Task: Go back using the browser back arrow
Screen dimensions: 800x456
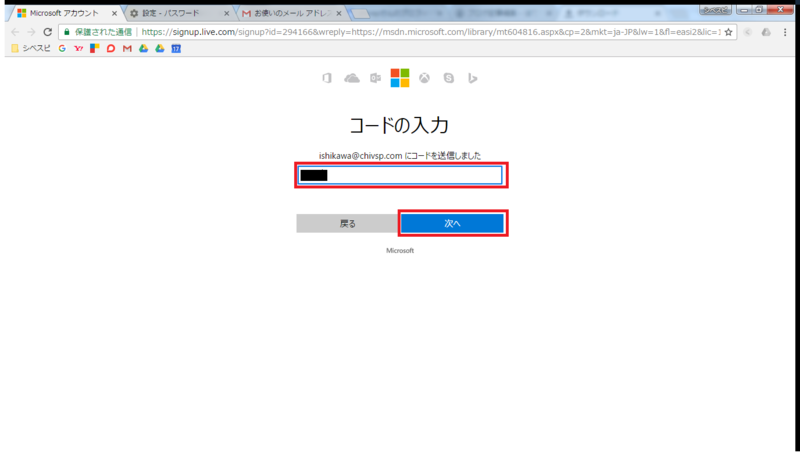Action: coord(15,32)
